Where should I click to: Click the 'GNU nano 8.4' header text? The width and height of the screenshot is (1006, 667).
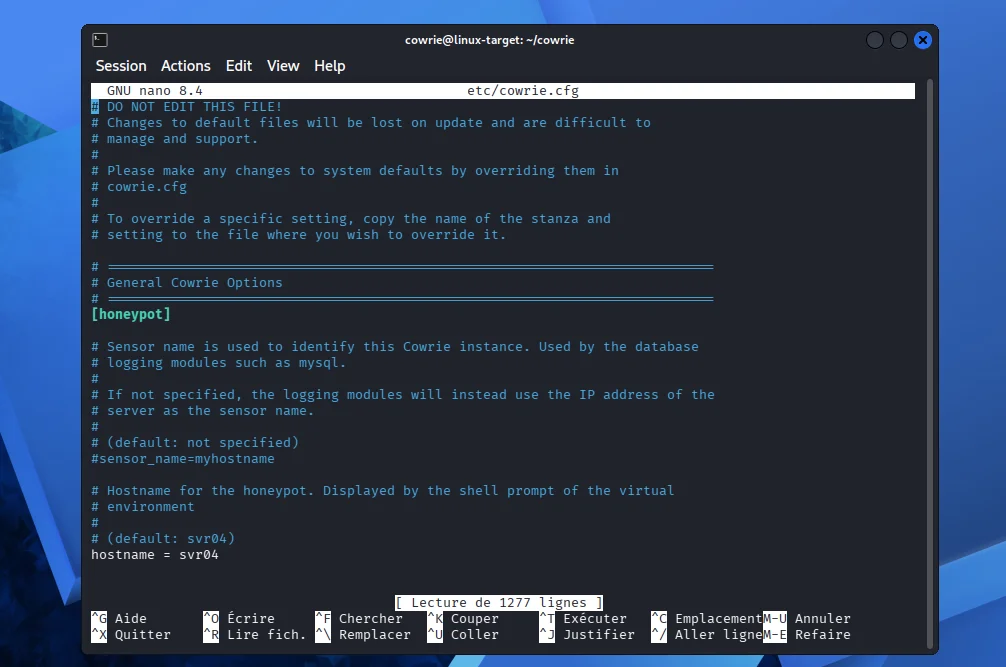coord(155,90)
